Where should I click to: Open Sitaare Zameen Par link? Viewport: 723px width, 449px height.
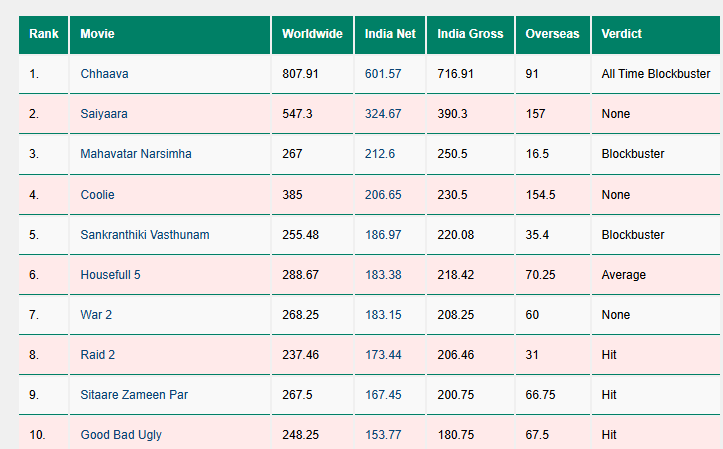tap(134, 395)
